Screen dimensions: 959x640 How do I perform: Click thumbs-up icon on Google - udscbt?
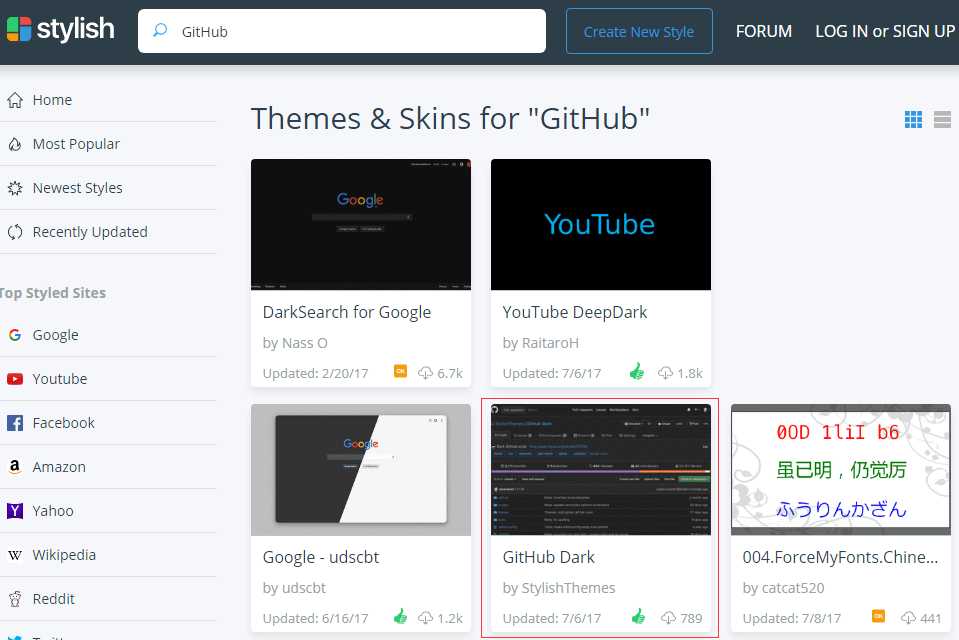(x=401, y=617)
